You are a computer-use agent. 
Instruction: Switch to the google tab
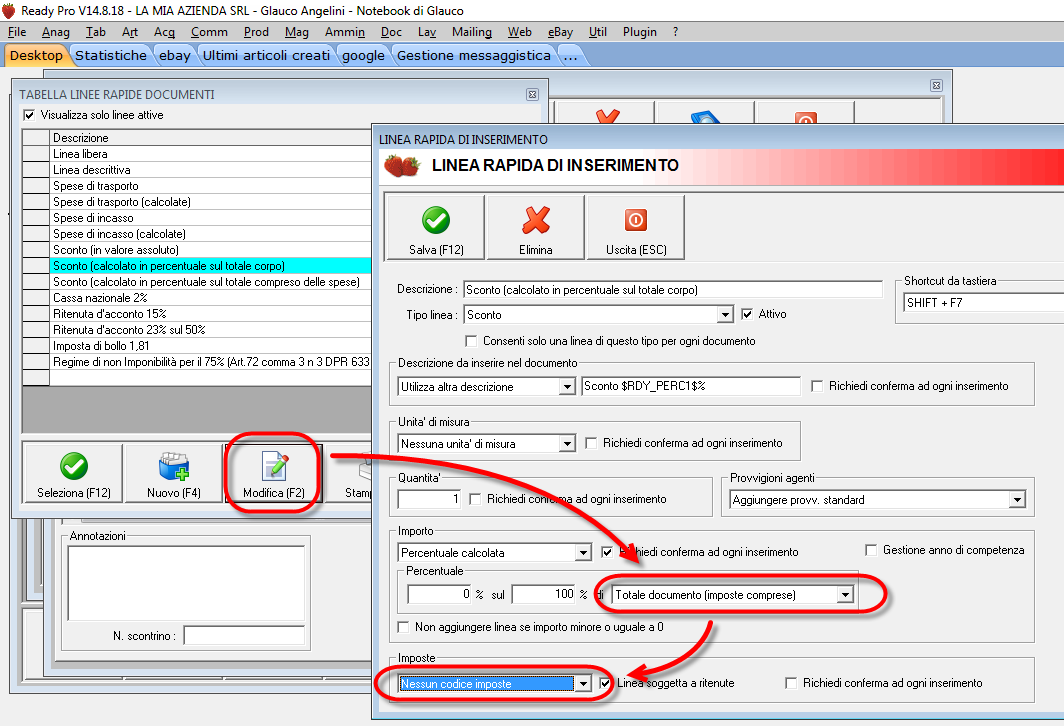coord(363,56)
